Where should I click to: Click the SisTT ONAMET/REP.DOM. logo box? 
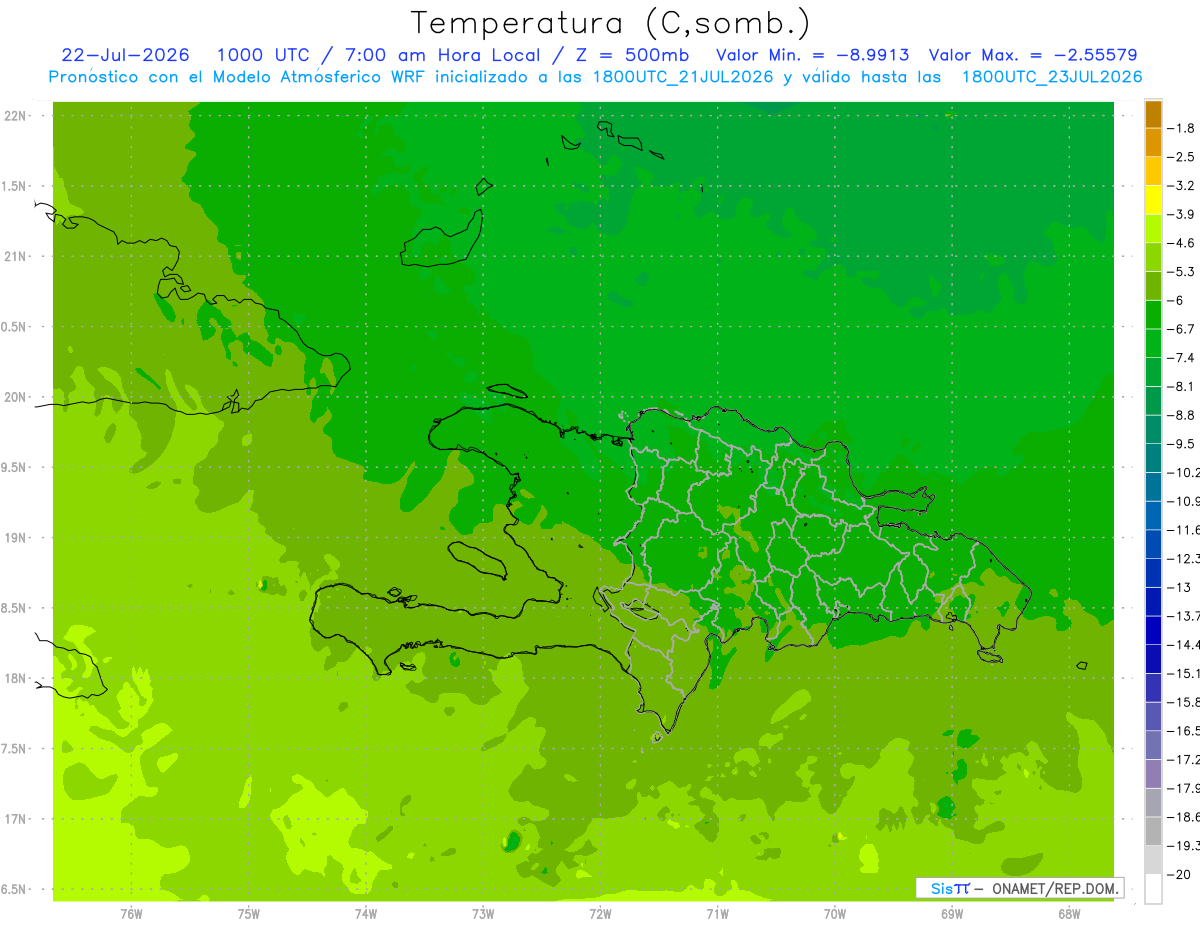pyautogui.click(x=1020, y=888)
